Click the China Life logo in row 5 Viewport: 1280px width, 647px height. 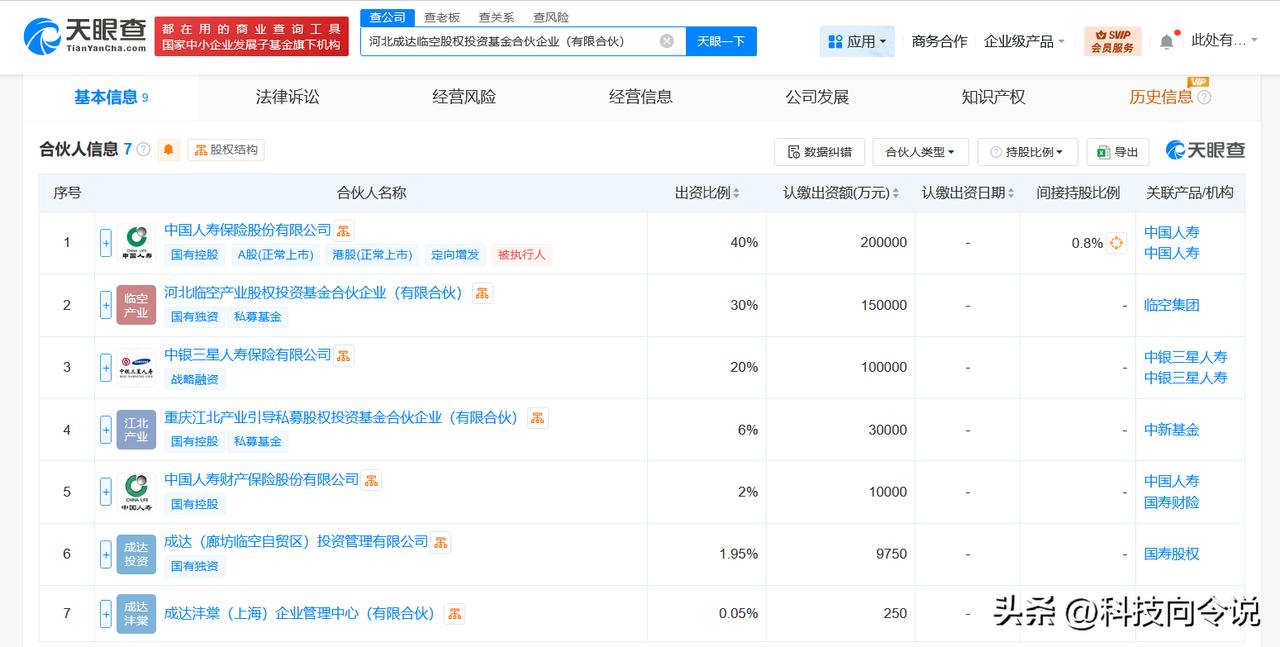pyautogui.click(x=136, y=492)
